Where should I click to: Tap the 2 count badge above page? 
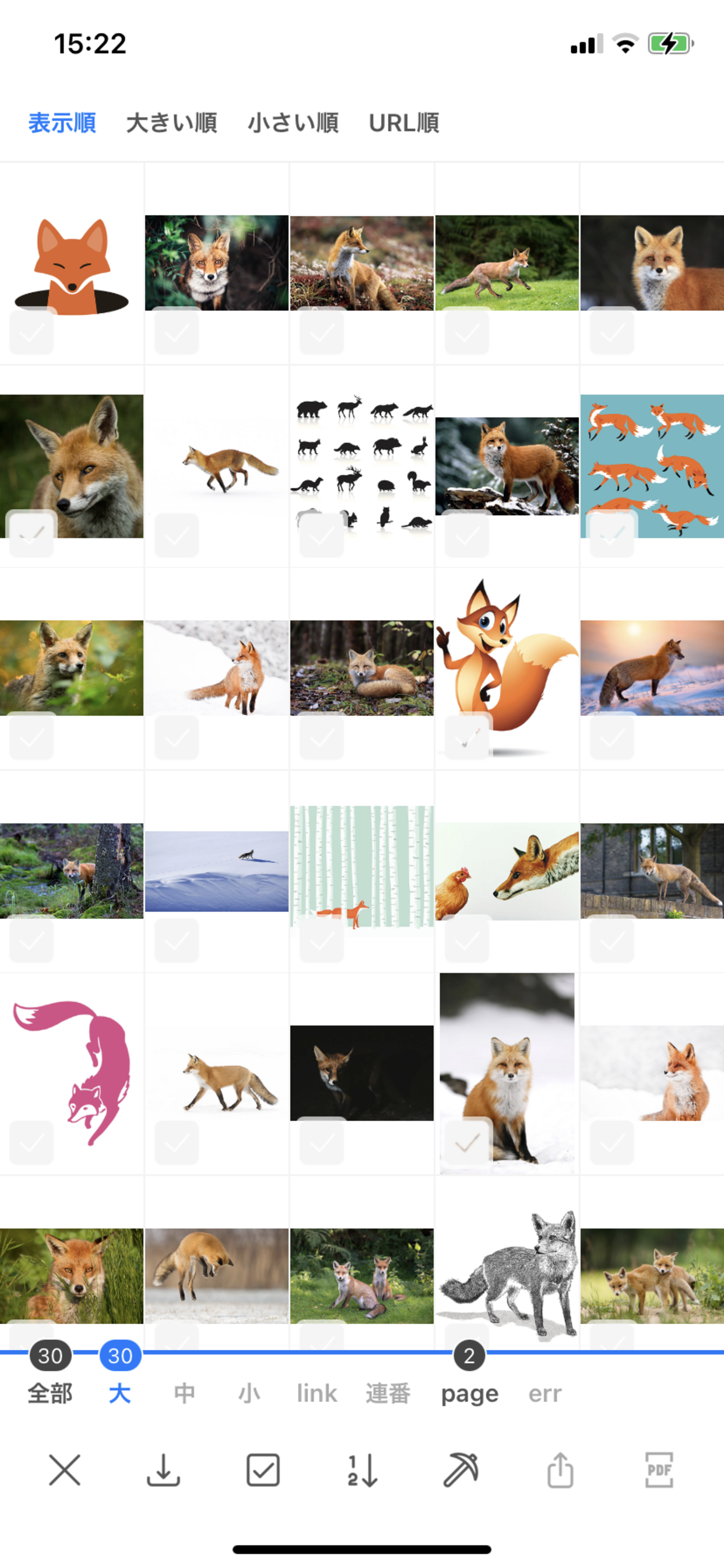pyautogui.click(x=469, y=1356)
